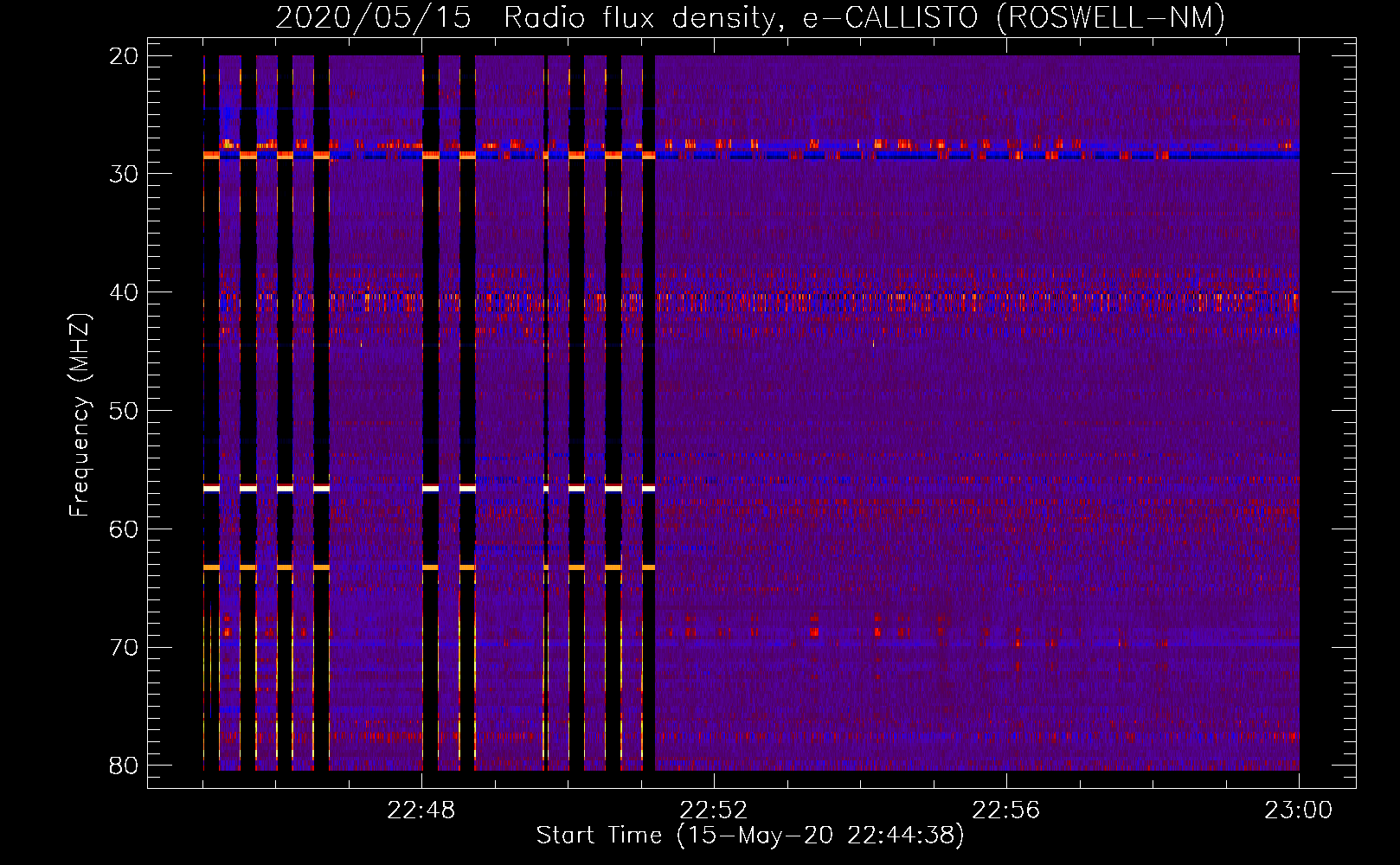
Task: Click the 20 frequency tick label
Action: tap(125, 56)
